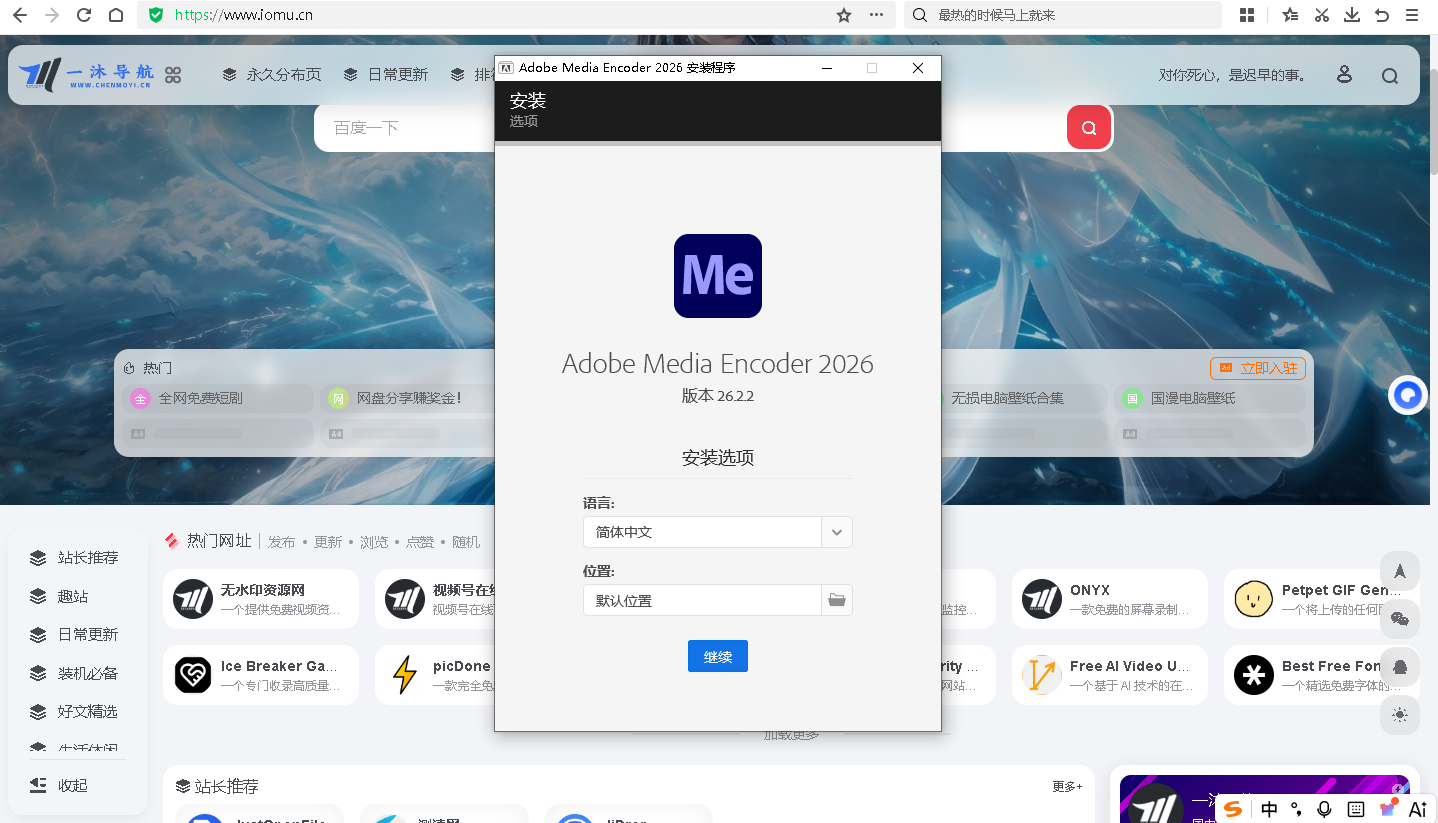This screenshot has width=1438, height=823.
Task: Open the four-circles icon beside the logo
Action: [173, 75]
